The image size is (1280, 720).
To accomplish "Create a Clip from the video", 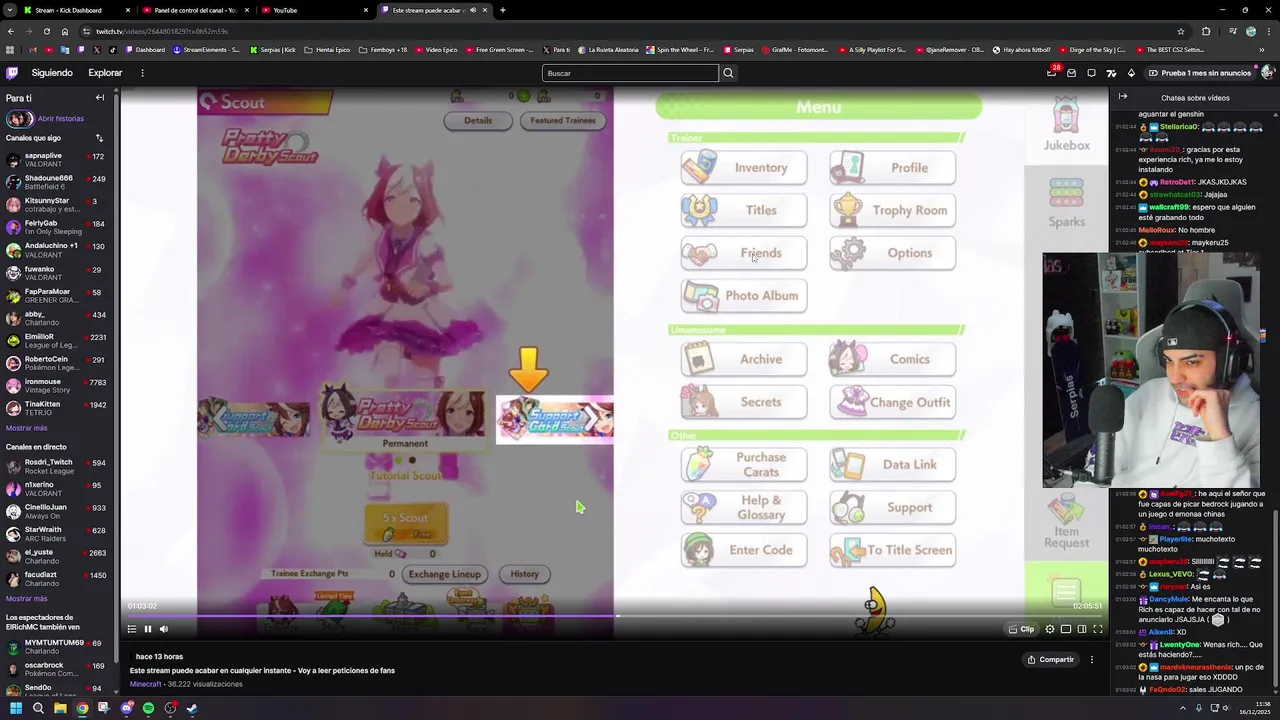I will pos(1021,629).
